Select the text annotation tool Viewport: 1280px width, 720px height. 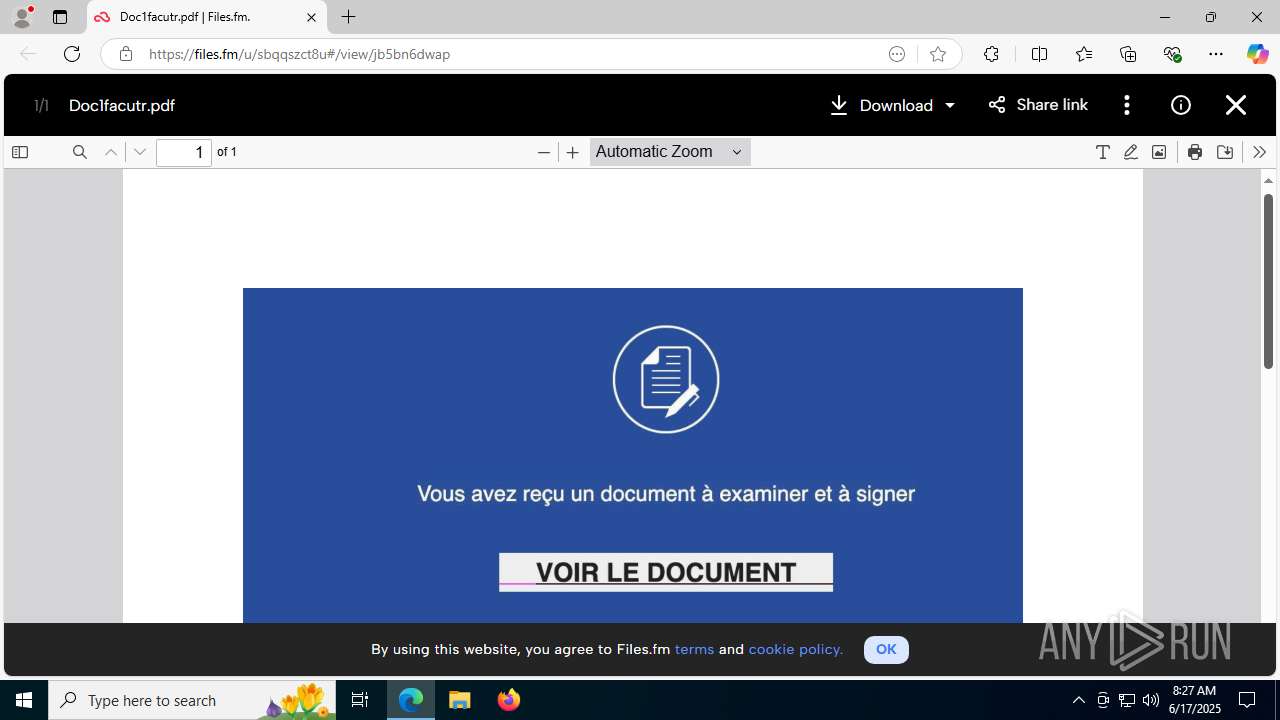[x=1102, y=152]
